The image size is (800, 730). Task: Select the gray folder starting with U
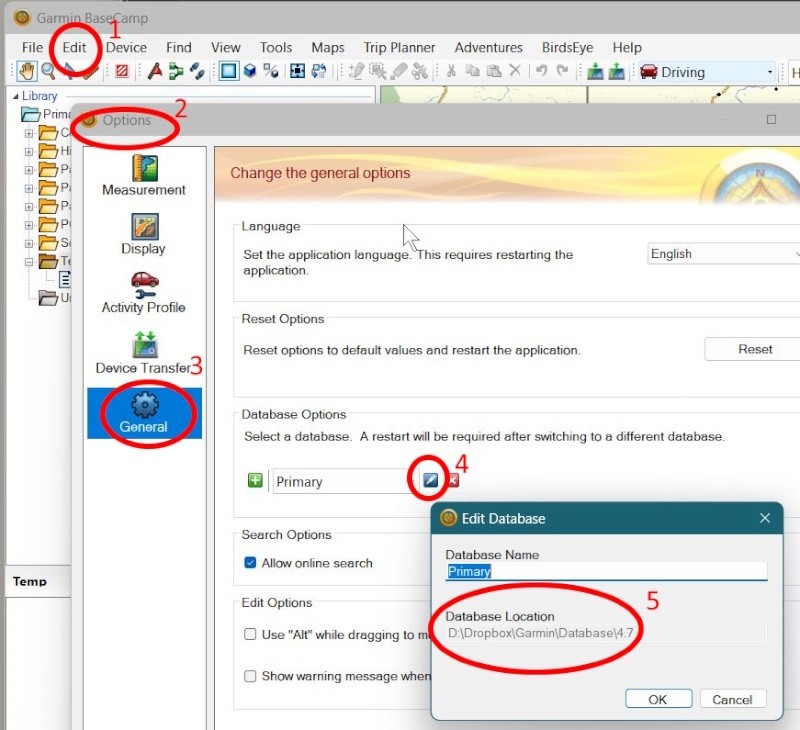[x=55, y=297]
